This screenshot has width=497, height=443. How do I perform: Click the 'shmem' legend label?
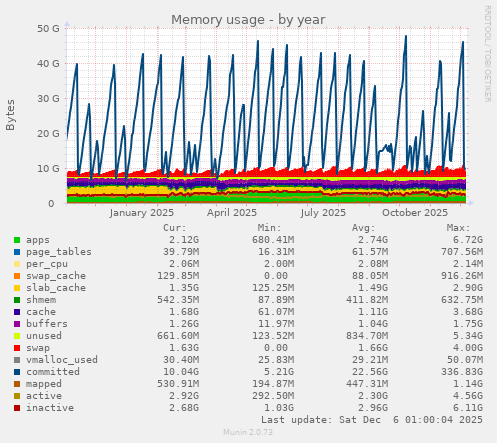(x=41, y=300)
